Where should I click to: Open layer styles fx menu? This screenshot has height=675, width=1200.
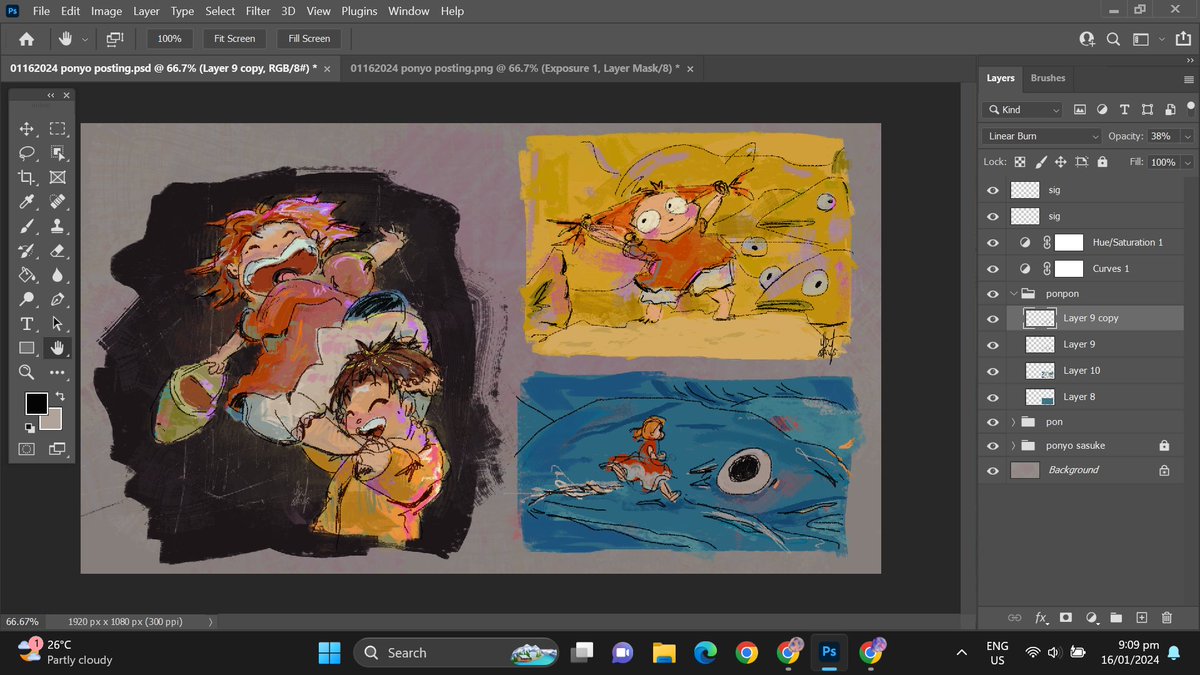[1041, 618]
